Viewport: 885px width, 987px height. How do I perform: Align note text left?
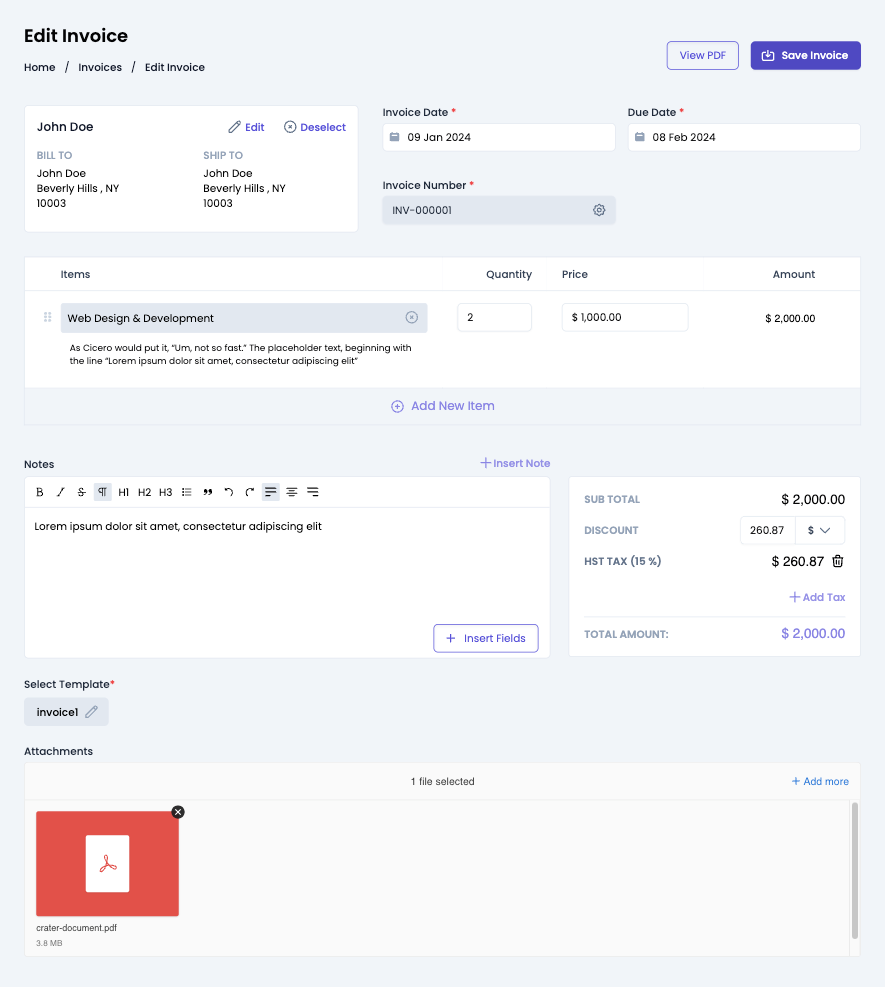coord(271,492)
